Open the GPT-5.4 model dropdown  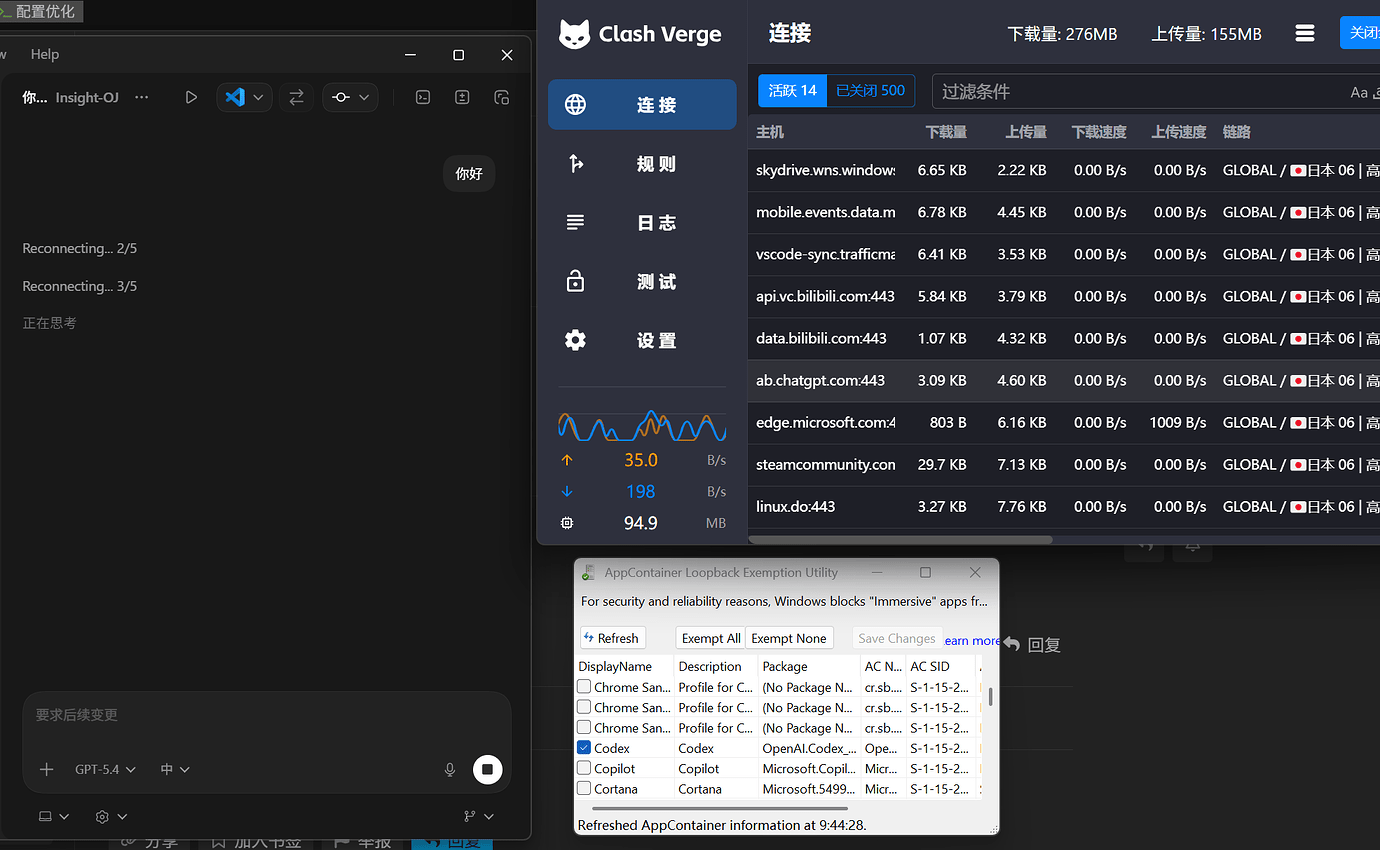pos(105,769)
